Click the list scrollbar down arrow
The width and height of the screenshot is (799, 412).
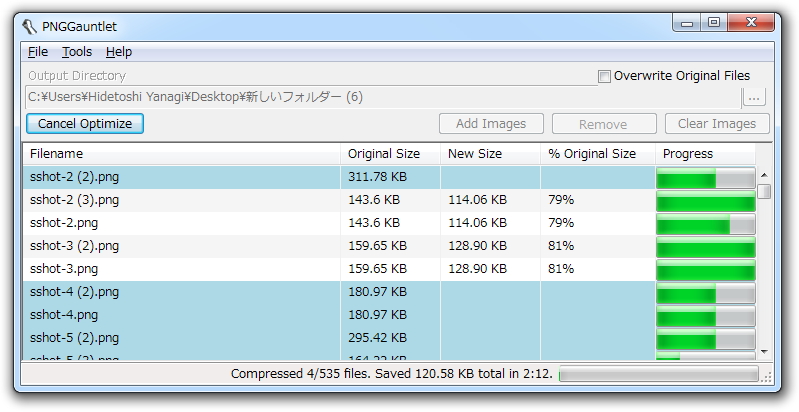[x=764, y=351]
